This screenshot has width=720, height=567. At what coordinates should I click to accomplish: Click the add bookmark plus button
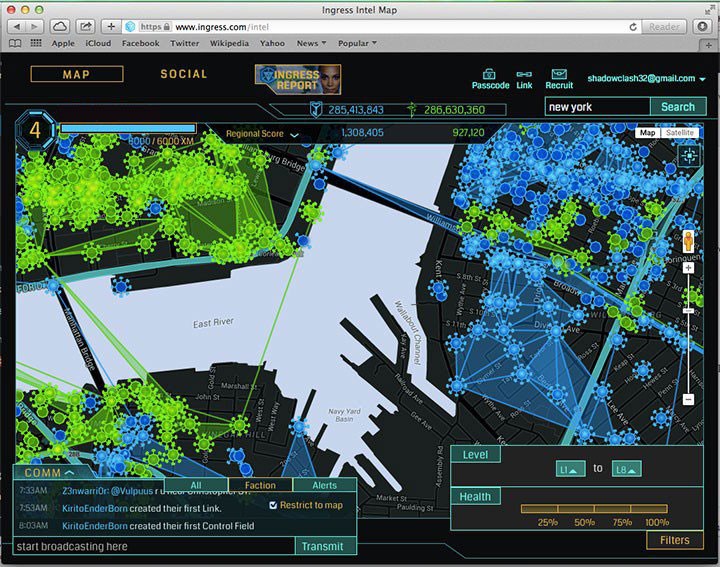click(x=111, y=27)
